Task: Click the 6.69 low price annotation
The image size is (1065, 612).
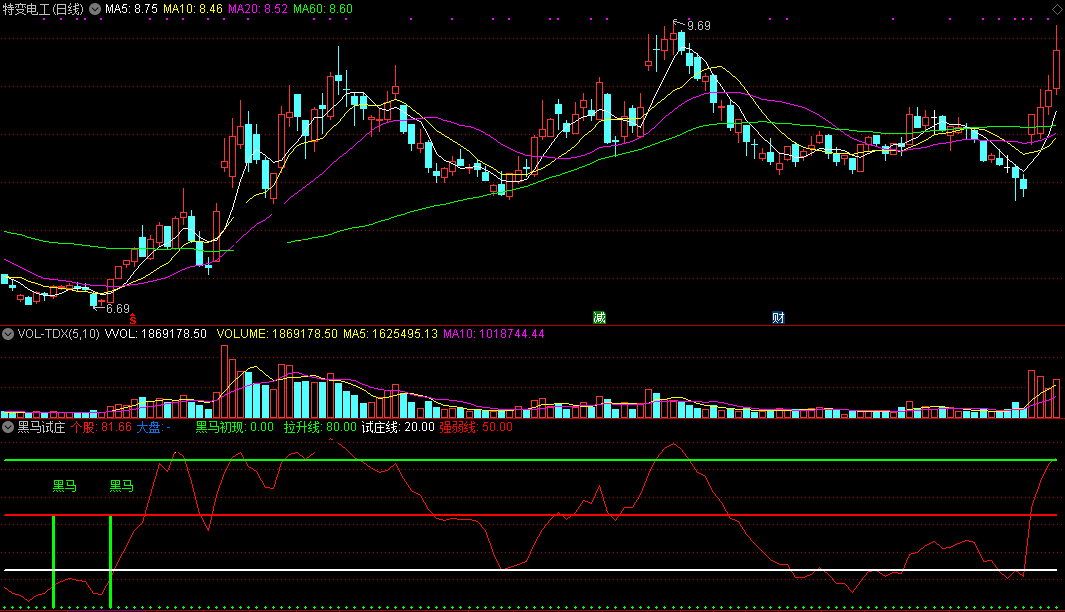Action: click(118, 309)
